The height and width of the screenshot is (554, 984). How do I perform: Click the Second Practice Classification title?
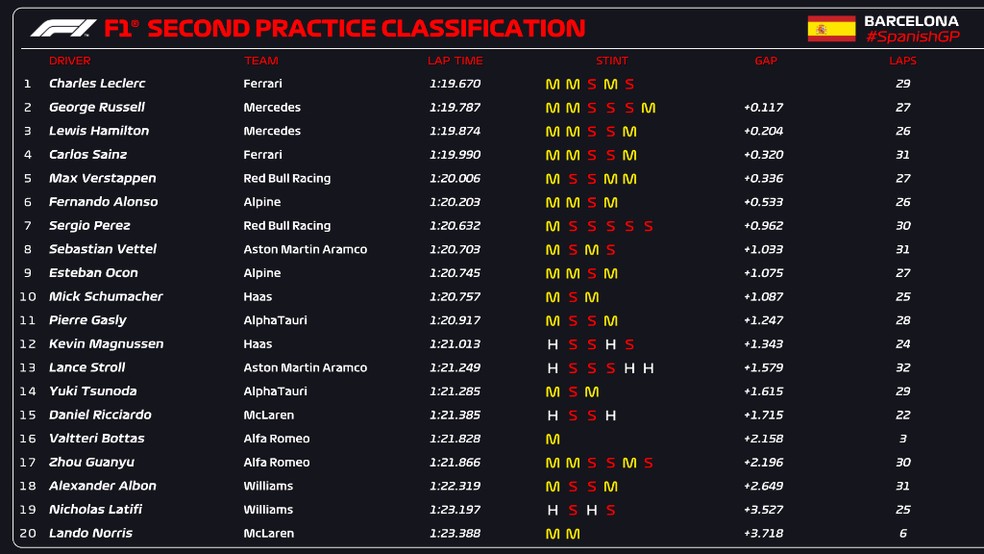tap(365, 28)
